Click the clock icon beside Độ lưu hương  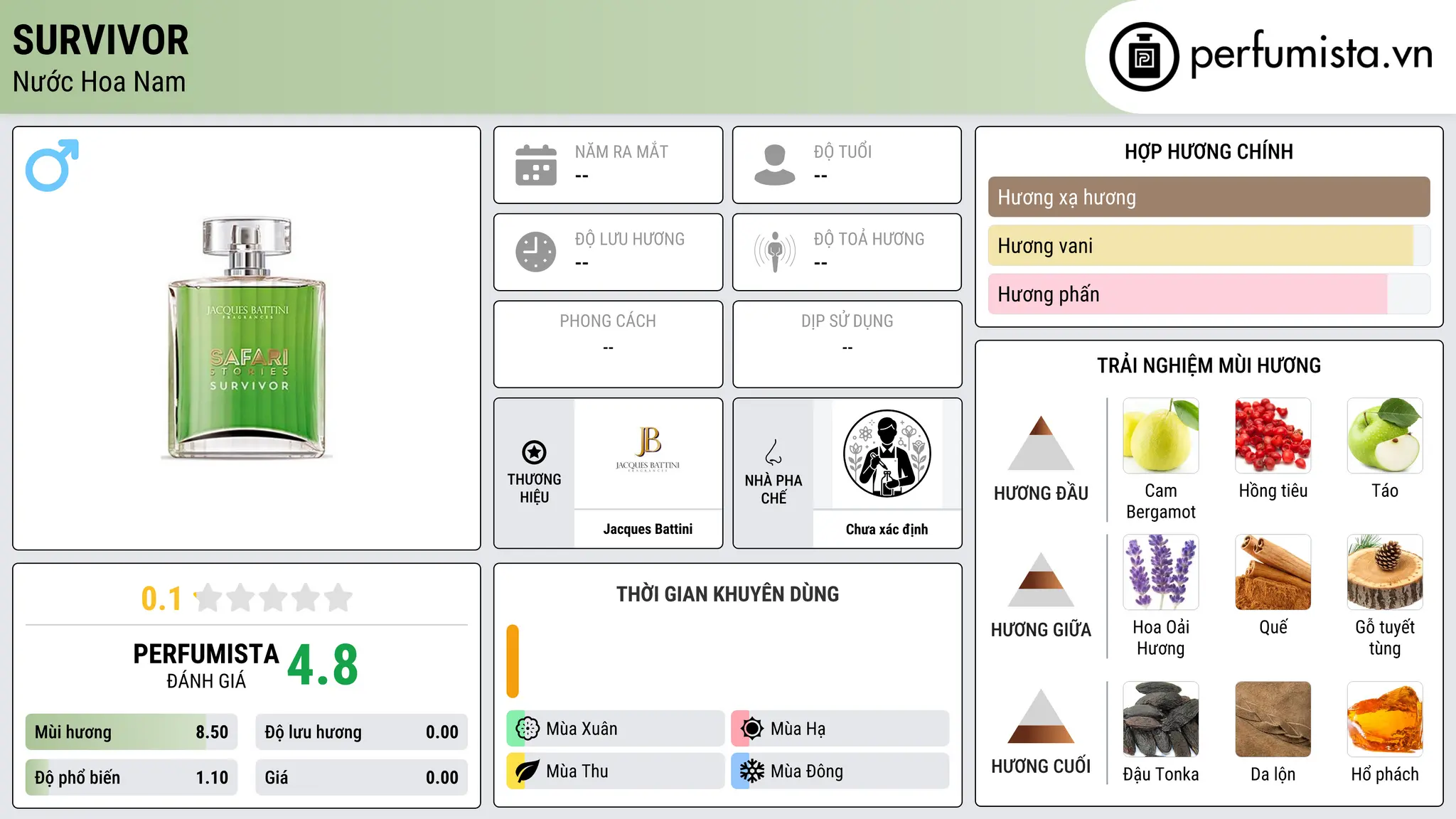click(x=536, y=252)
